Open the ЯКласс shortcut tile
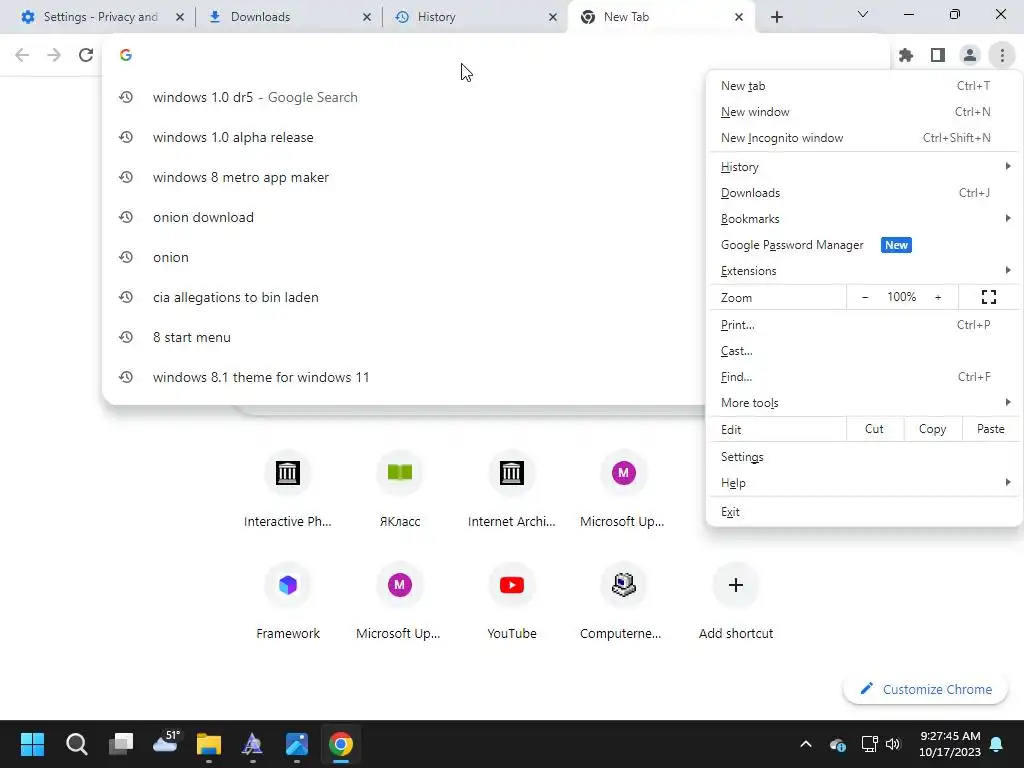 click(x=400, y=488)
